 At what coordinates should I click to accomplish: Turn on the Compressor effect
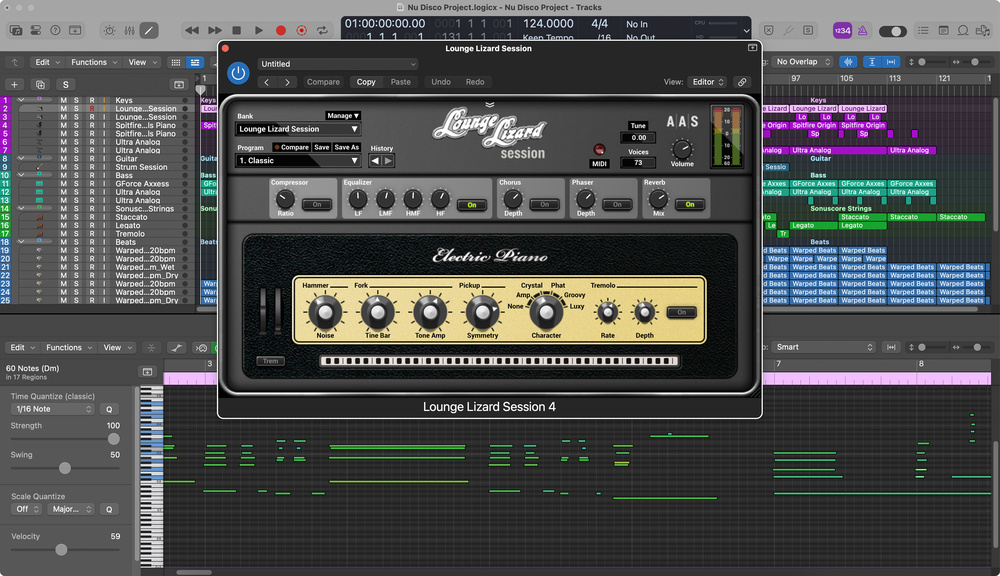(317, 205)
